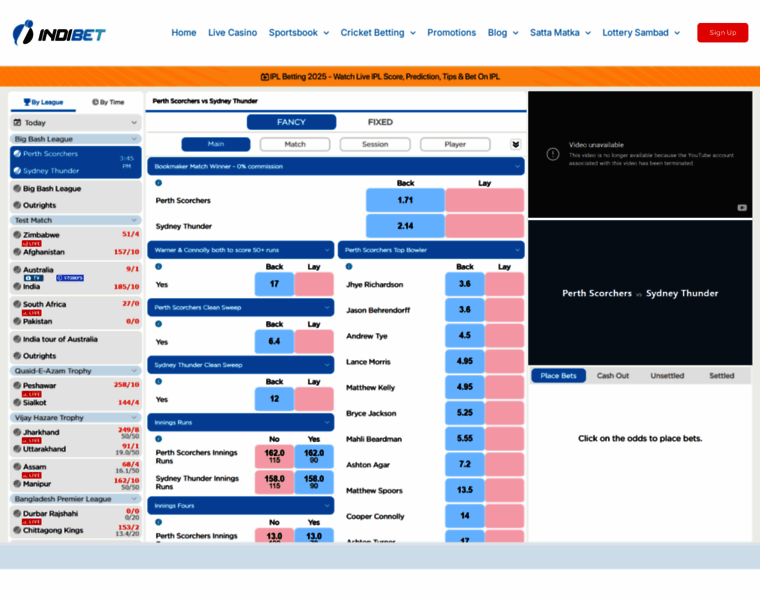This screenshot has height=600, width=760.
Task: Click the Sign Up button
Action: coord(723,32)
